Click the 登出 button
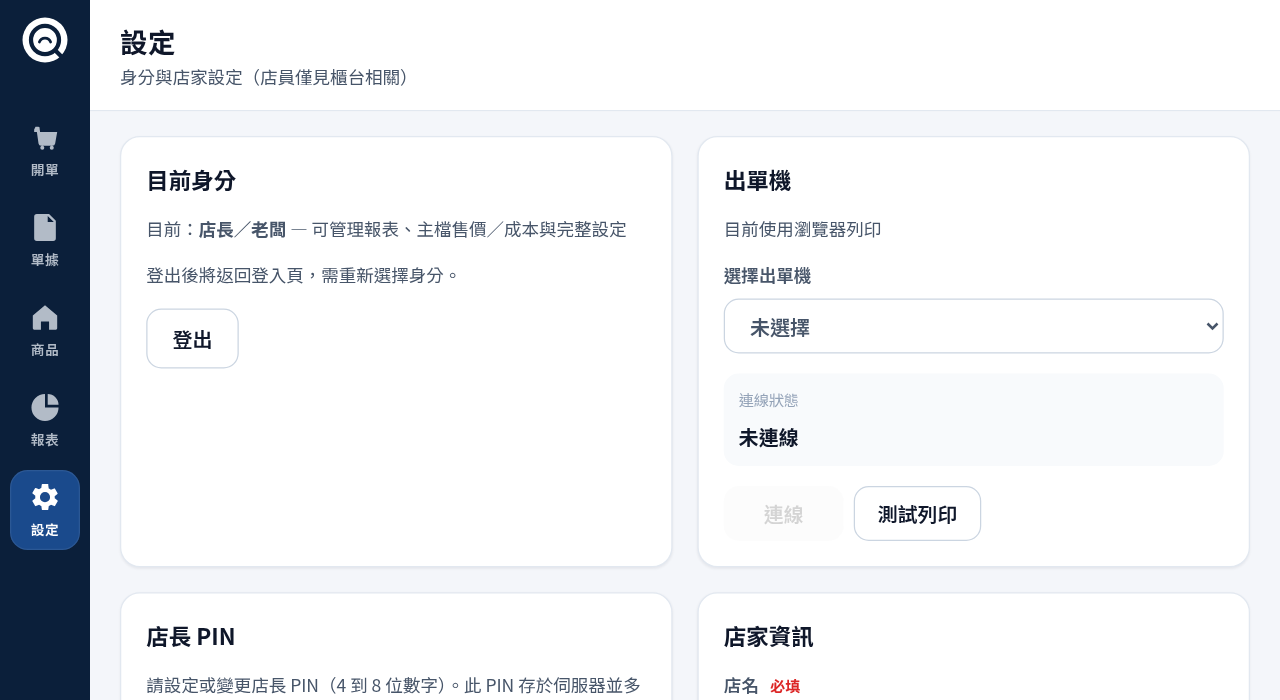This screenshot has height=700, width=1280. (192, 339)
